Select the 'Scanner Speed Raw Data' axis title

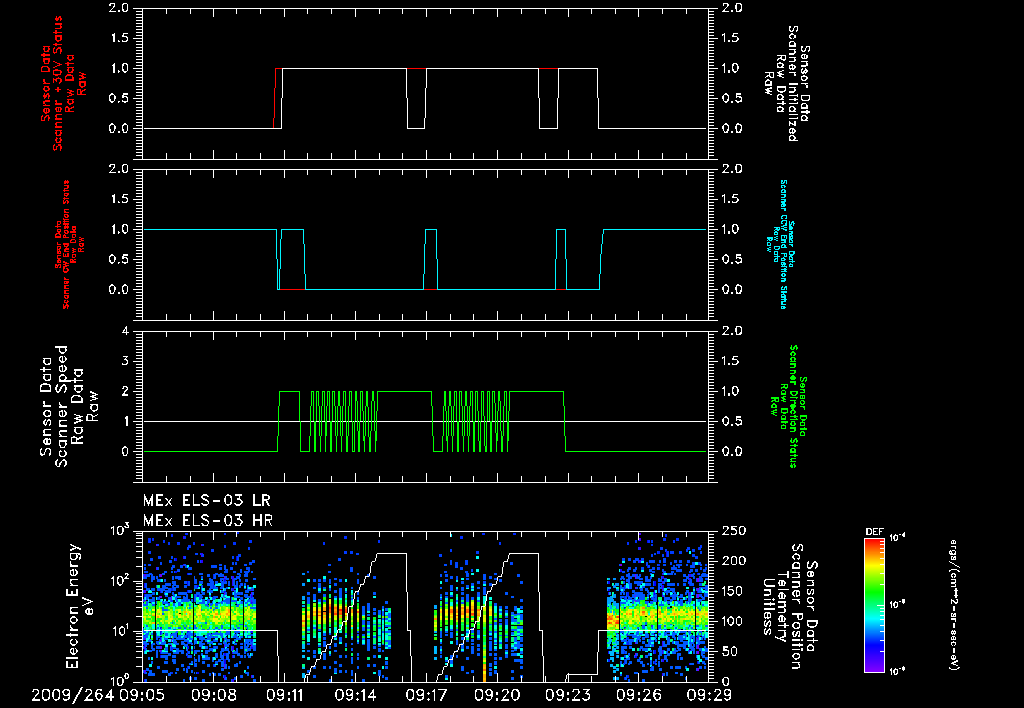tap(69, 406)
